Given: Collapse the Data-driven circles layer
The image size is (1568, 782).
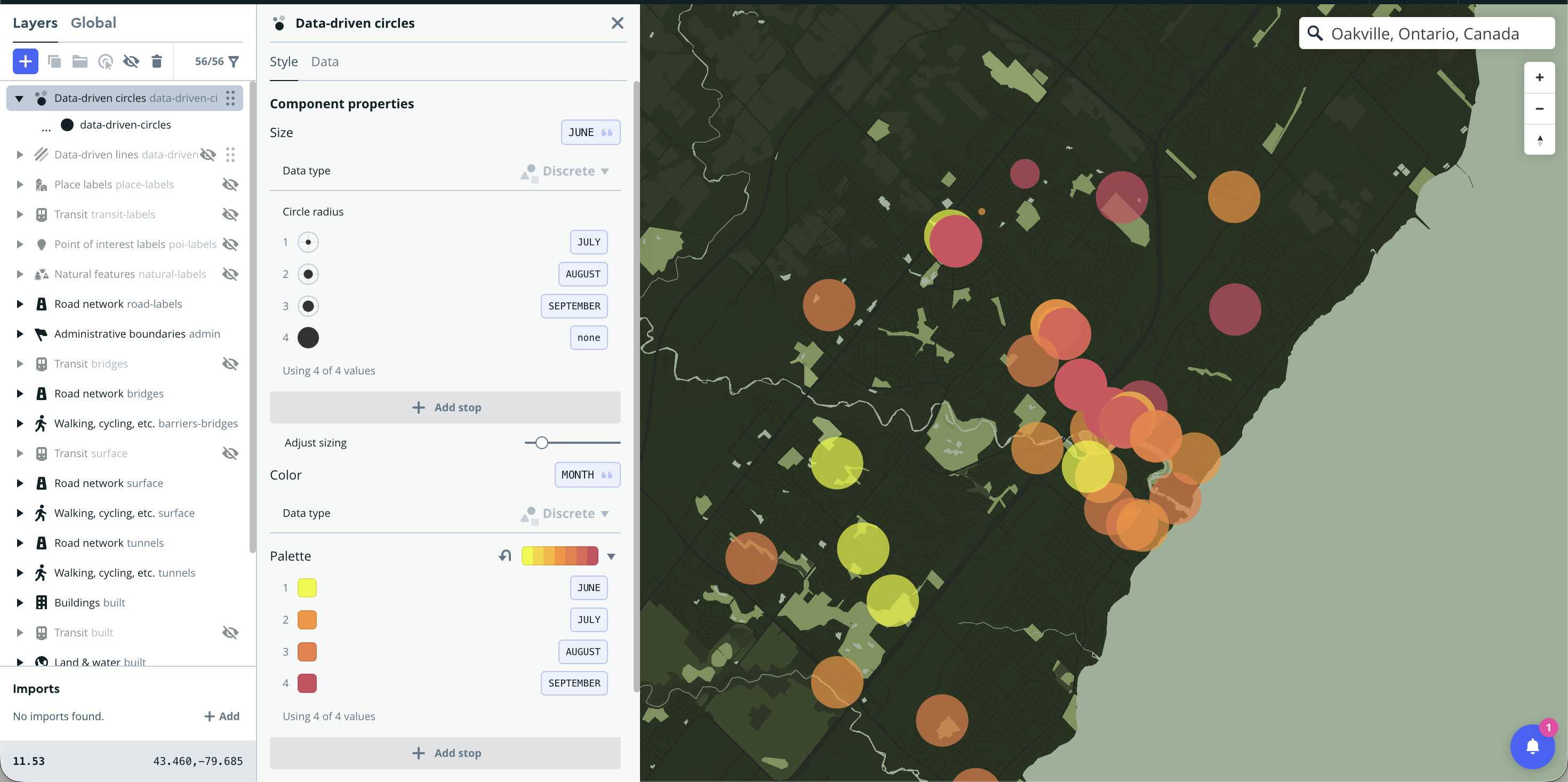Looking at the screenshot, I should [19, 98].
